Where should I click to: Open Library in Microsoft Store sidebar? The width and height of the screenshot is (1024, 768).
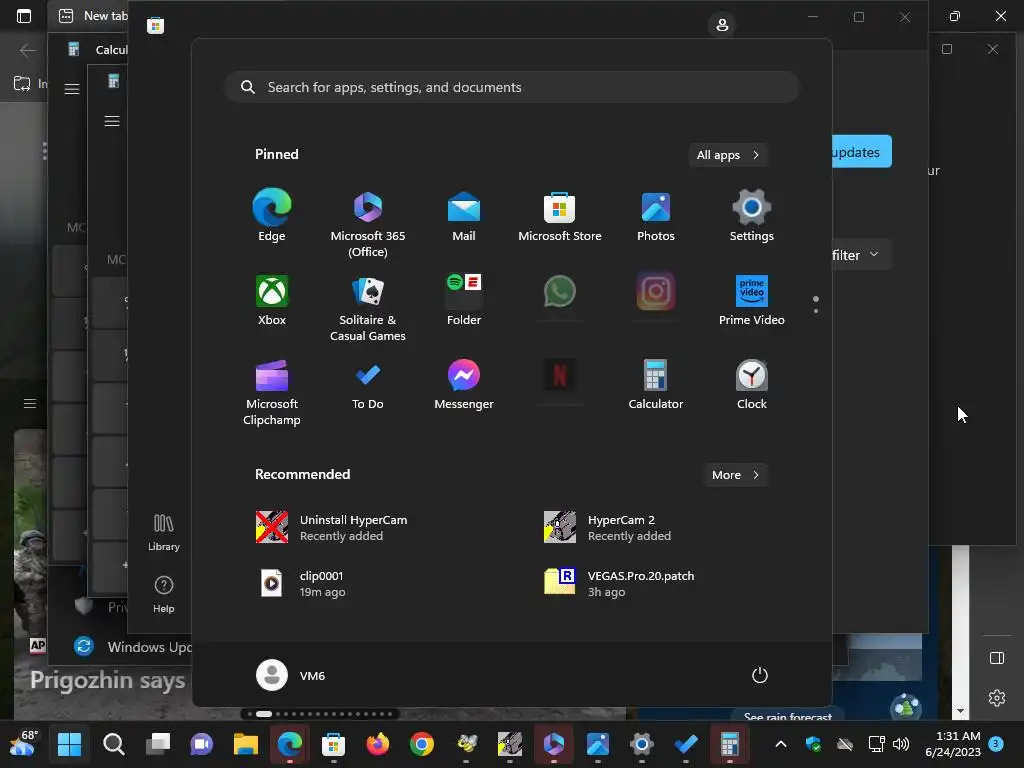click(163, 532)
